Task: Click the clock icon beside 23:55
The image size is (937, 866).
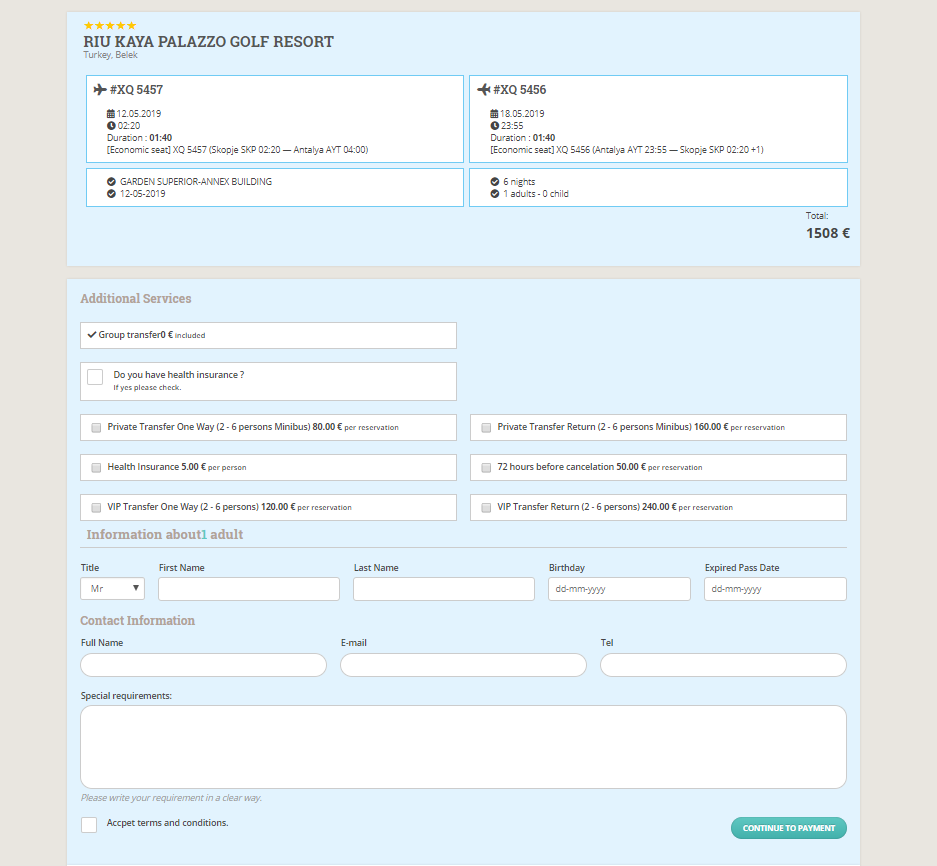Action: point(494,126)
